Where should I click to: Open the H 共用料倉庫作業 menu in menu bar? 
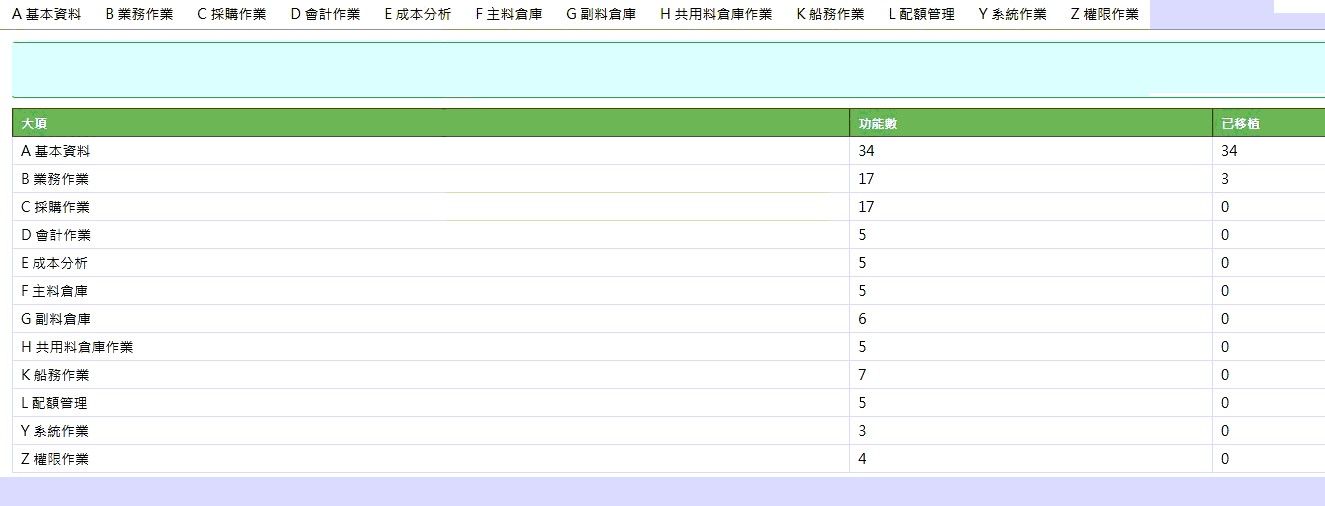click(x=716, y=14)
